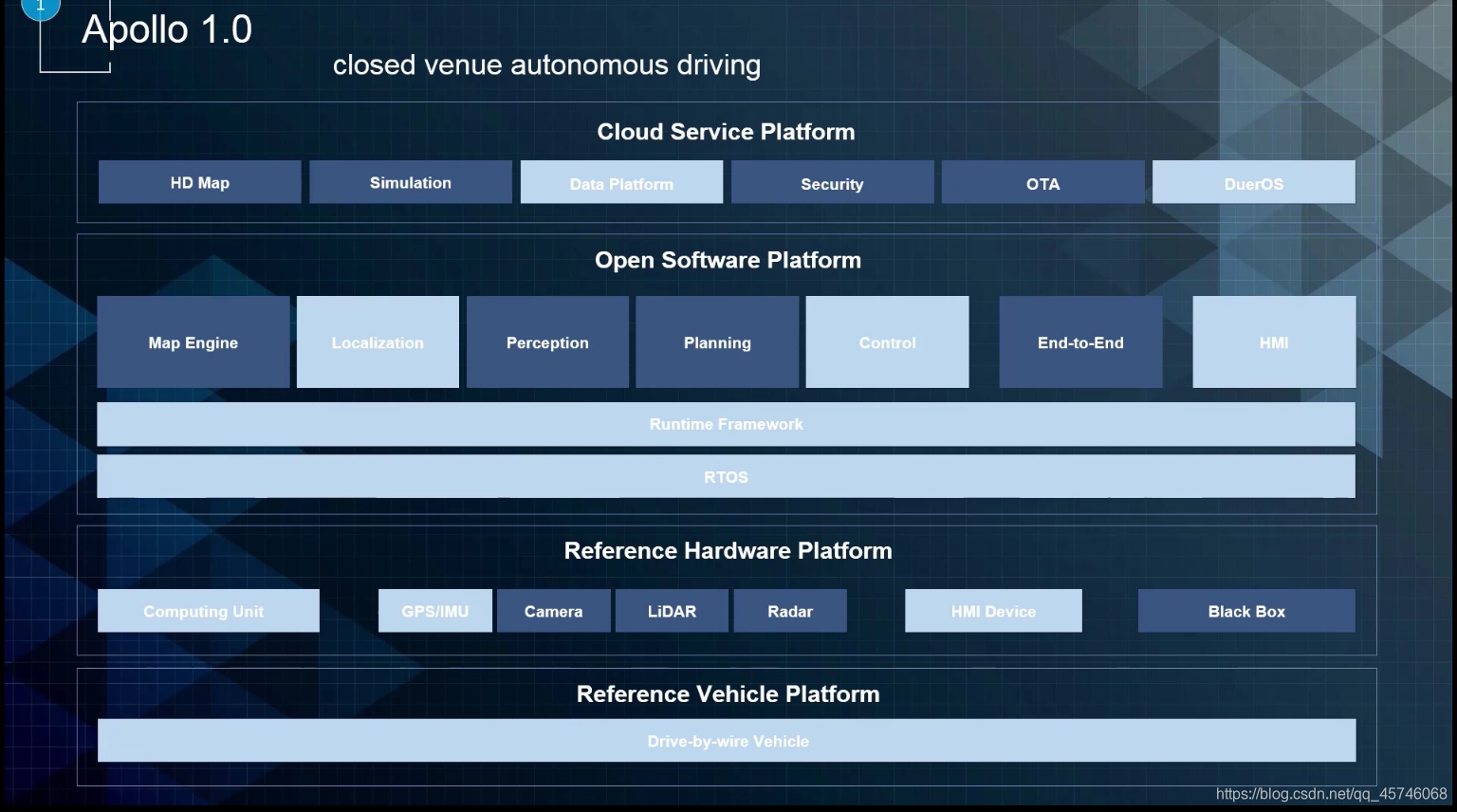Click the OTA box
The height and width of the screenshot is (812, 1457).
click(x=1042, y=182)
